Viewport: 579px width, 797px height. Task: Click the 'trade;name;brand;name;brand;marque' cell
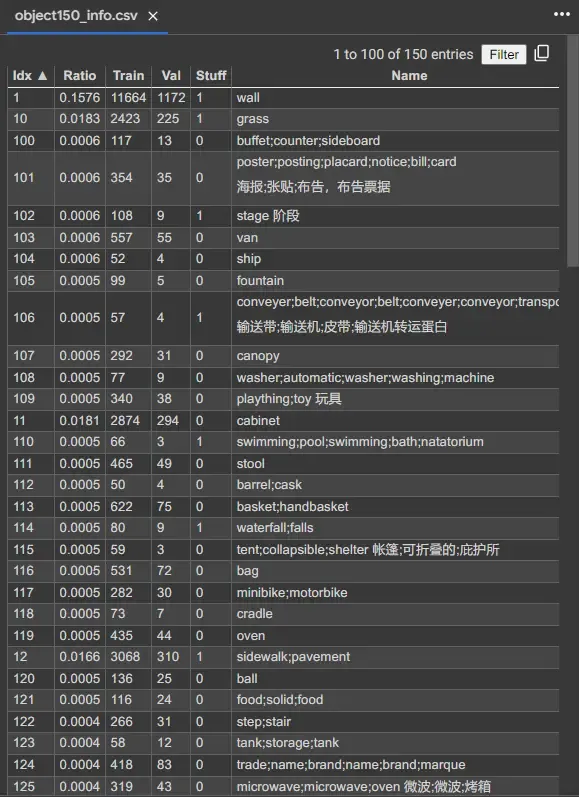point(395,764)
